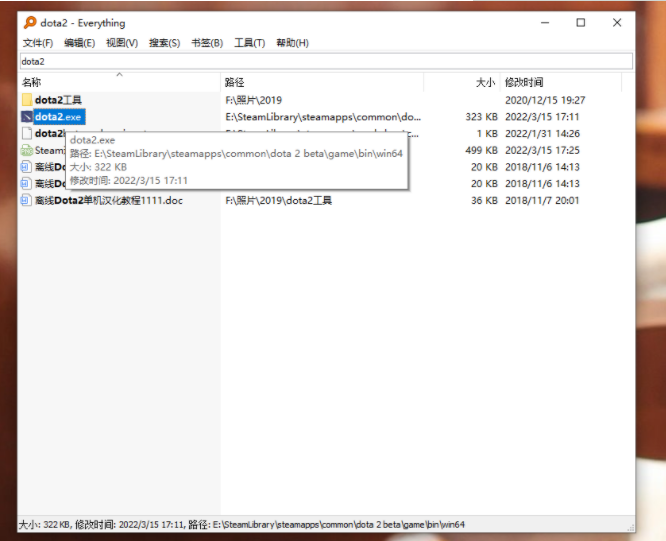This screenshot has width=666, height=541.
Task: Open the 帮助(H) menu
Action: click(x=292, y=43)
